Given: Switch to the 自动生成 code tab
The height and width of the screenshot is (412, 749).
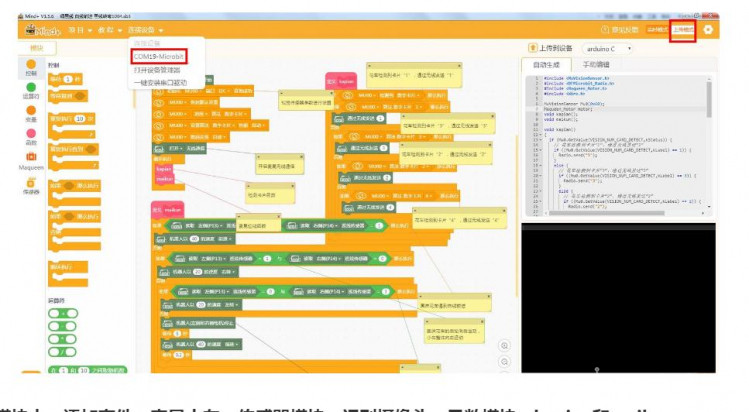Looking at the screenshot, I should click(546, 64).
